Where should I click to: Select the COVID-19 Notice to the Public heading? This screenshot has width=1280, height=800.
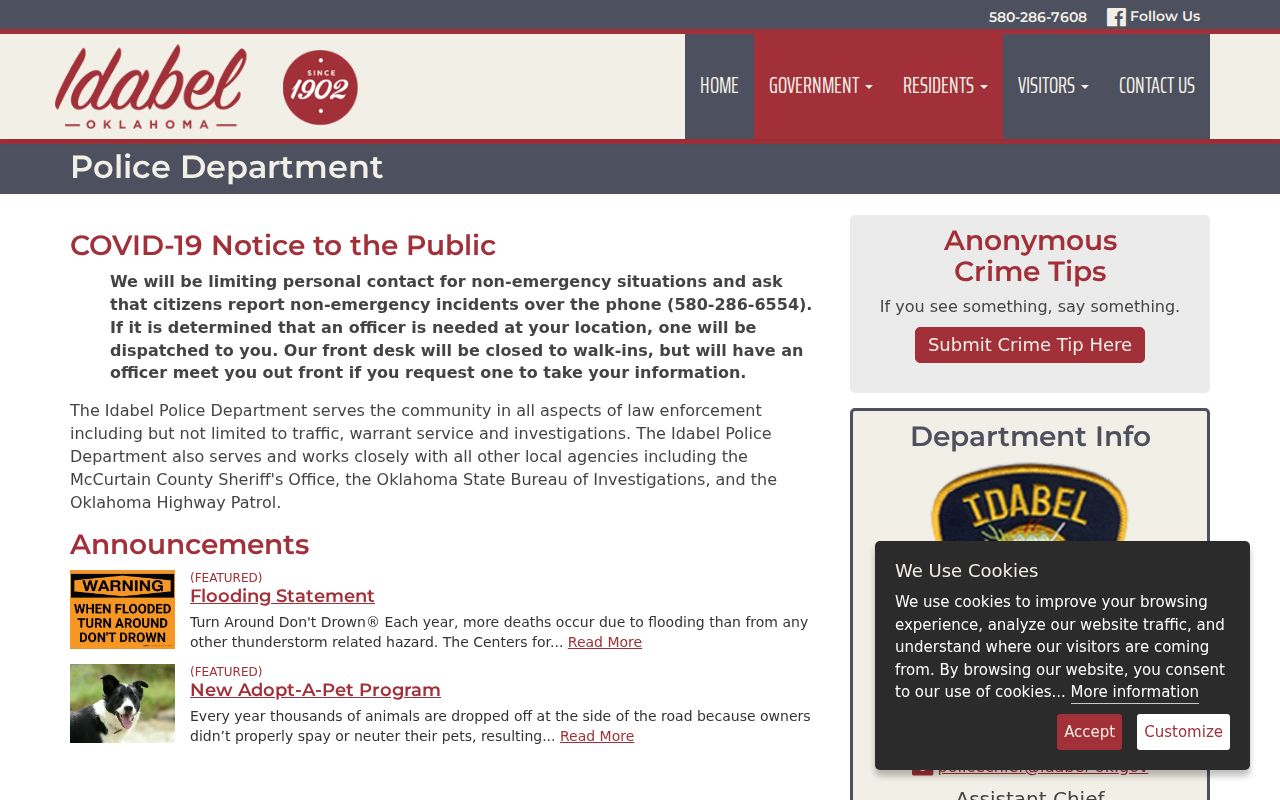pyautogui.click(x=283, y=245)
